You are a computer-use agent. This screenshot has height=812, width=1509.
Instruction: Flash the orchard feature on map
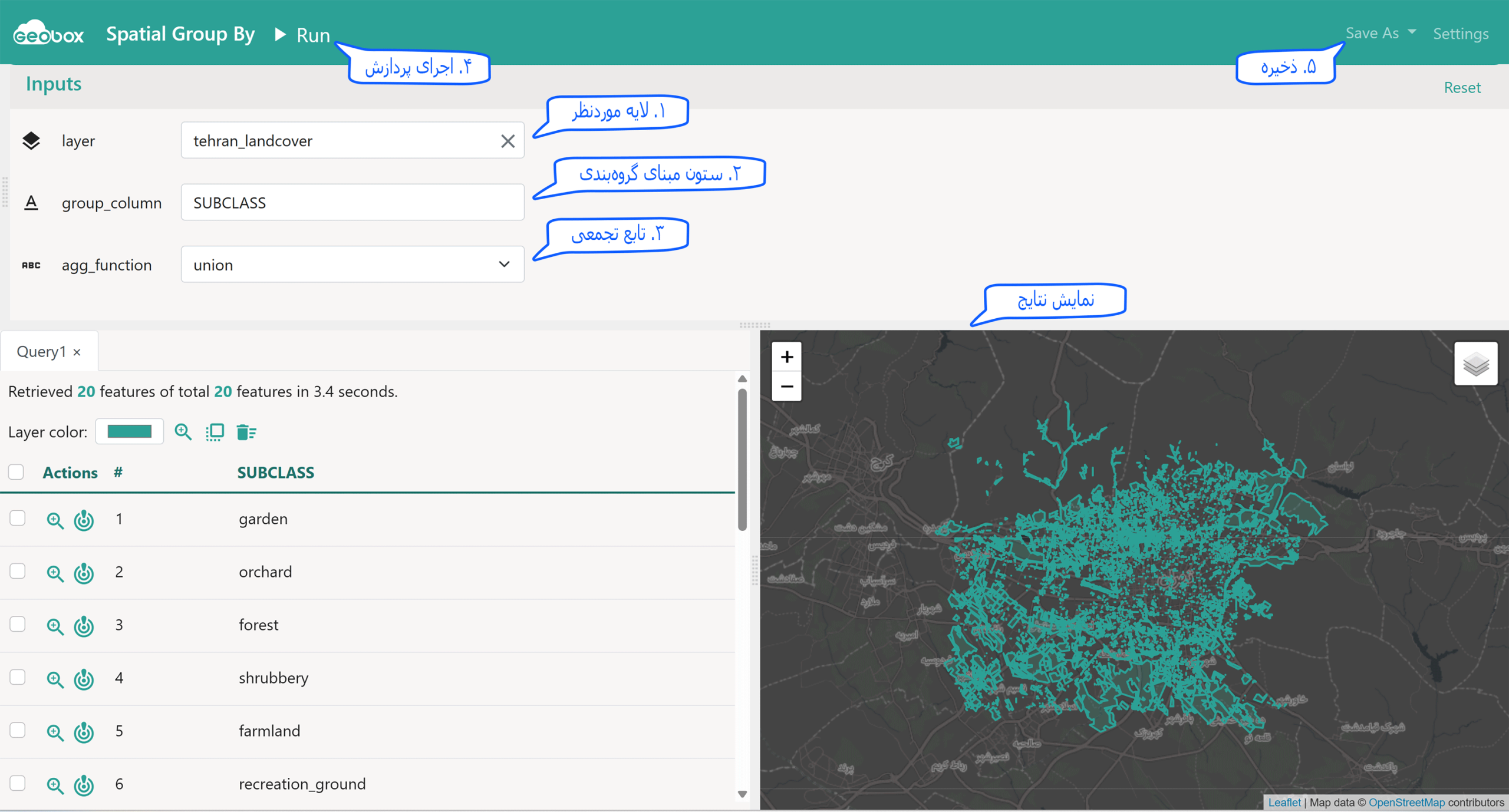84,573
